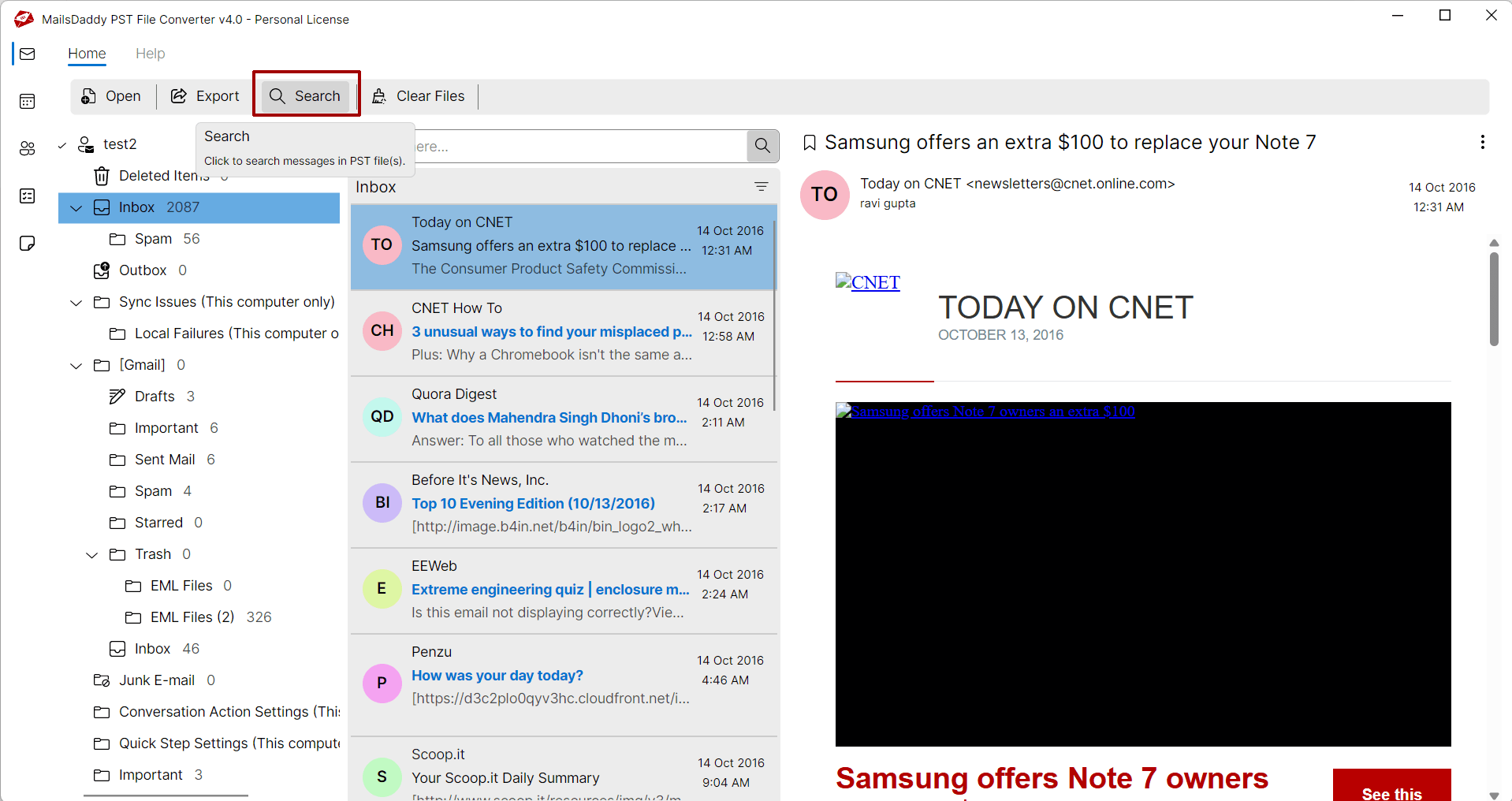The width and height of the screenshot is (1512, 801).
Task: Open Samsung offers Note 7 owners image link
Action: tap(985, 411)
